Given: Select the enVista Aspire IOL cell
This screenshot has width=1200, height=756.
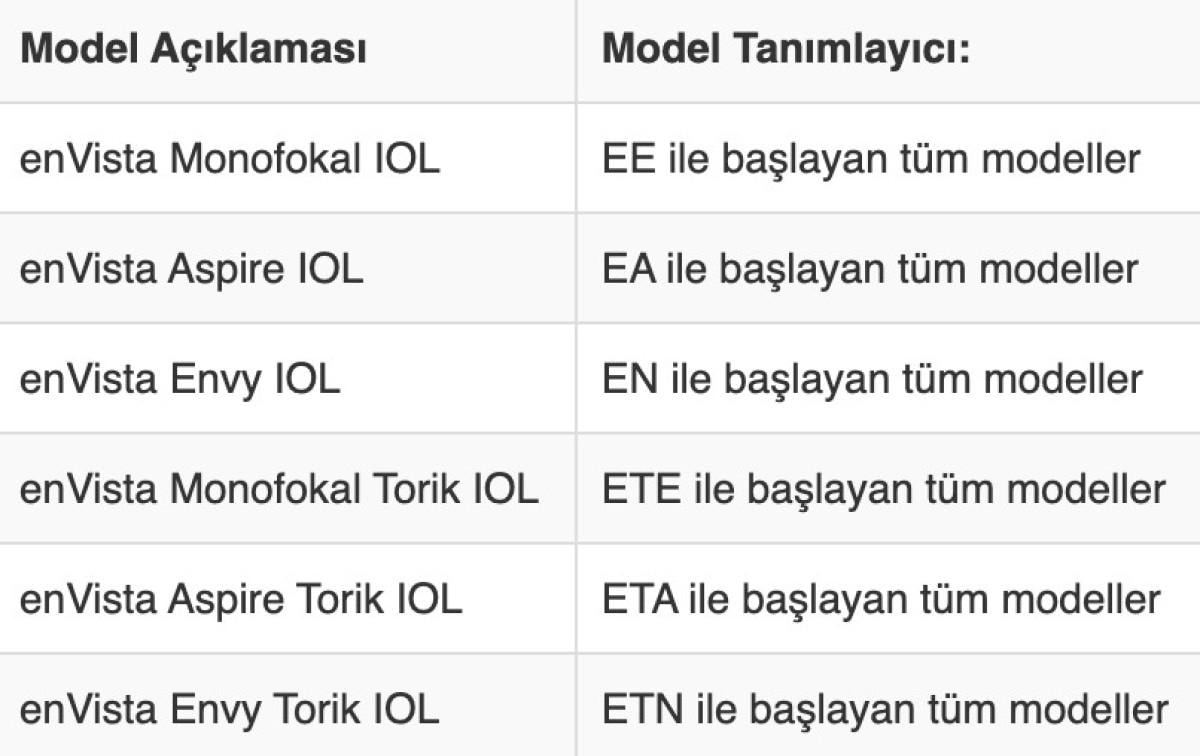Looking at the screenshot, I should tap(192, 269).
